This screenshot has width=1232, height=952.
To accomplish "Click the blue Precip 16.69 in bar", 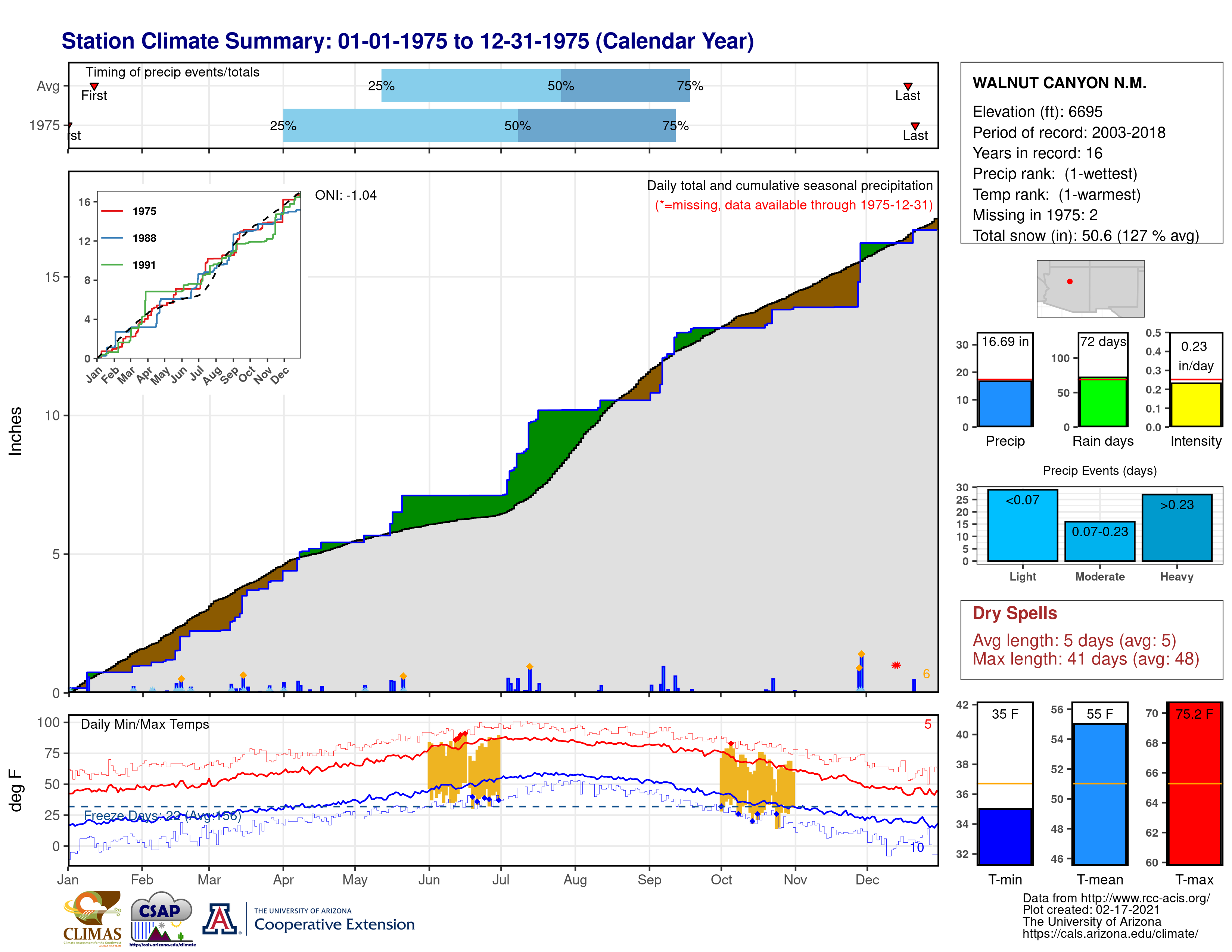I will click(1005, 403).
